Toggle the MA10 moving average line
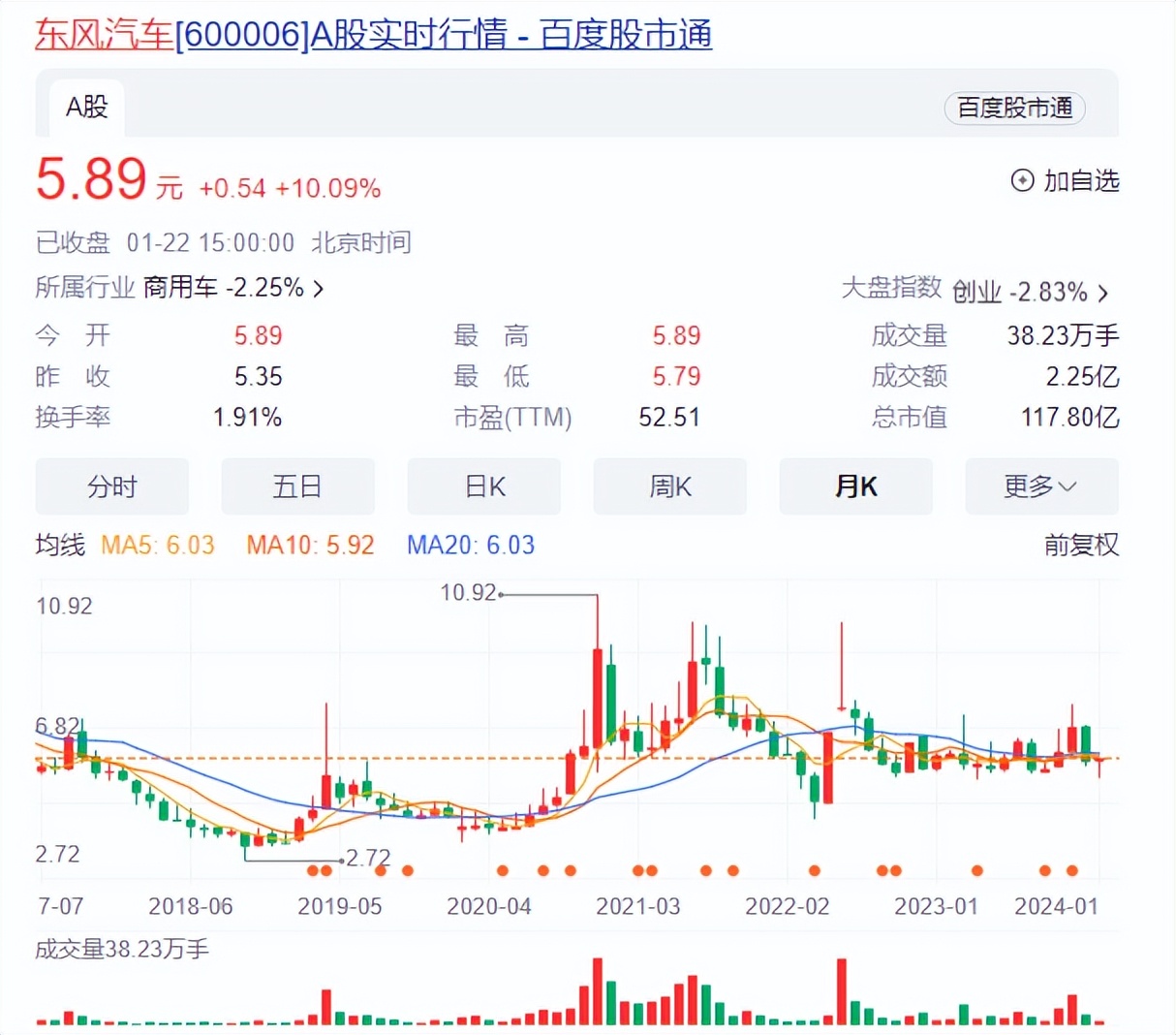 310,546
